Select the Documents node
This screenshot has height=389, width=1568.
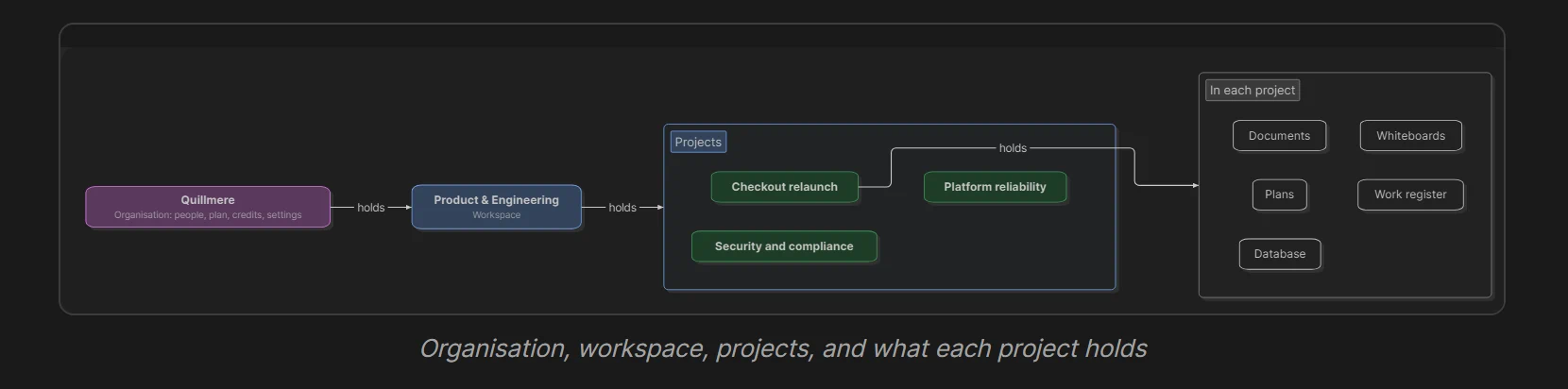pyautogui.click(x=1279, y=136)
